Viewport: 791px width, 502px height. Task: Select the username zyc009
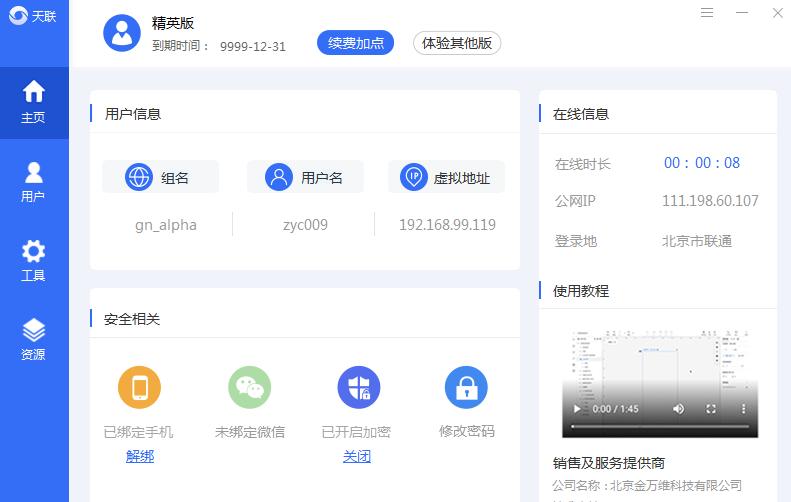305,225
